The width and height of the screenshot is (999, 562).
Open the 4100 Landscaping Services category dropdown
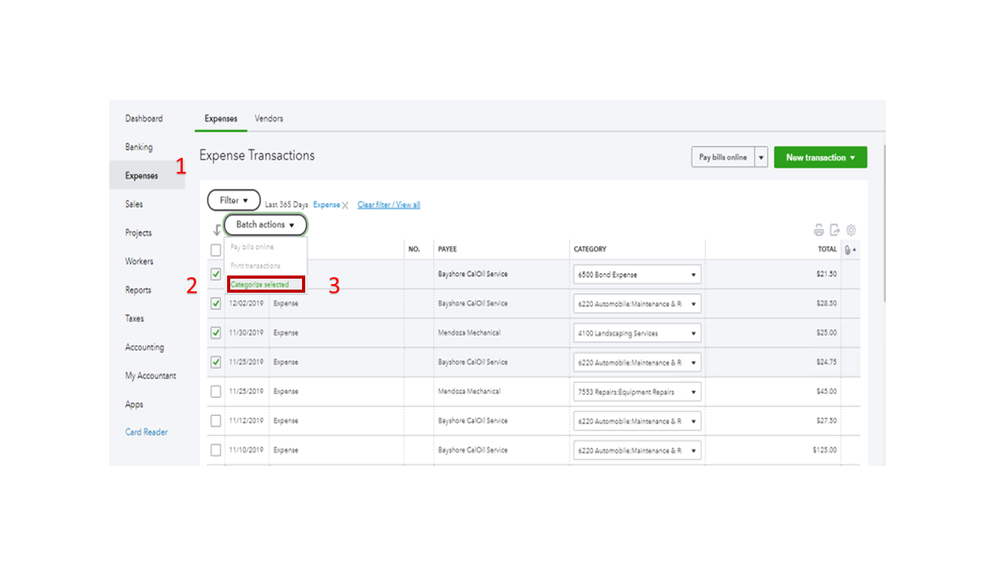click(637, 333)
